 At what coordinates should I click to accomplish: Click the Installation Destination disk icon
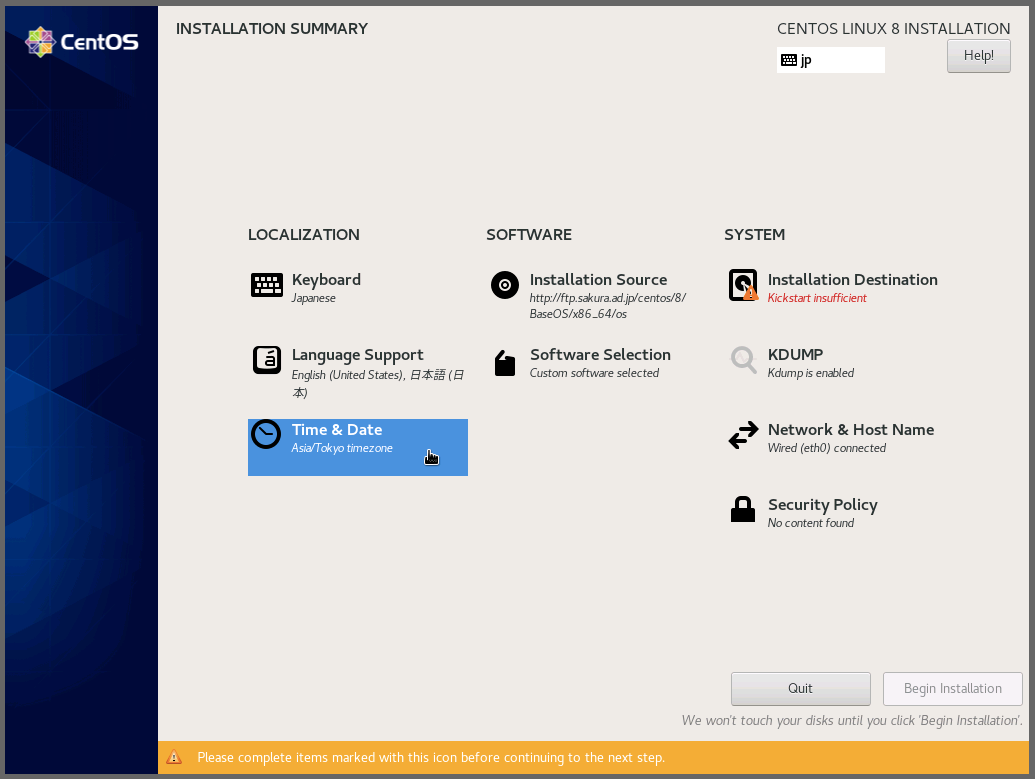pos(743,286)
